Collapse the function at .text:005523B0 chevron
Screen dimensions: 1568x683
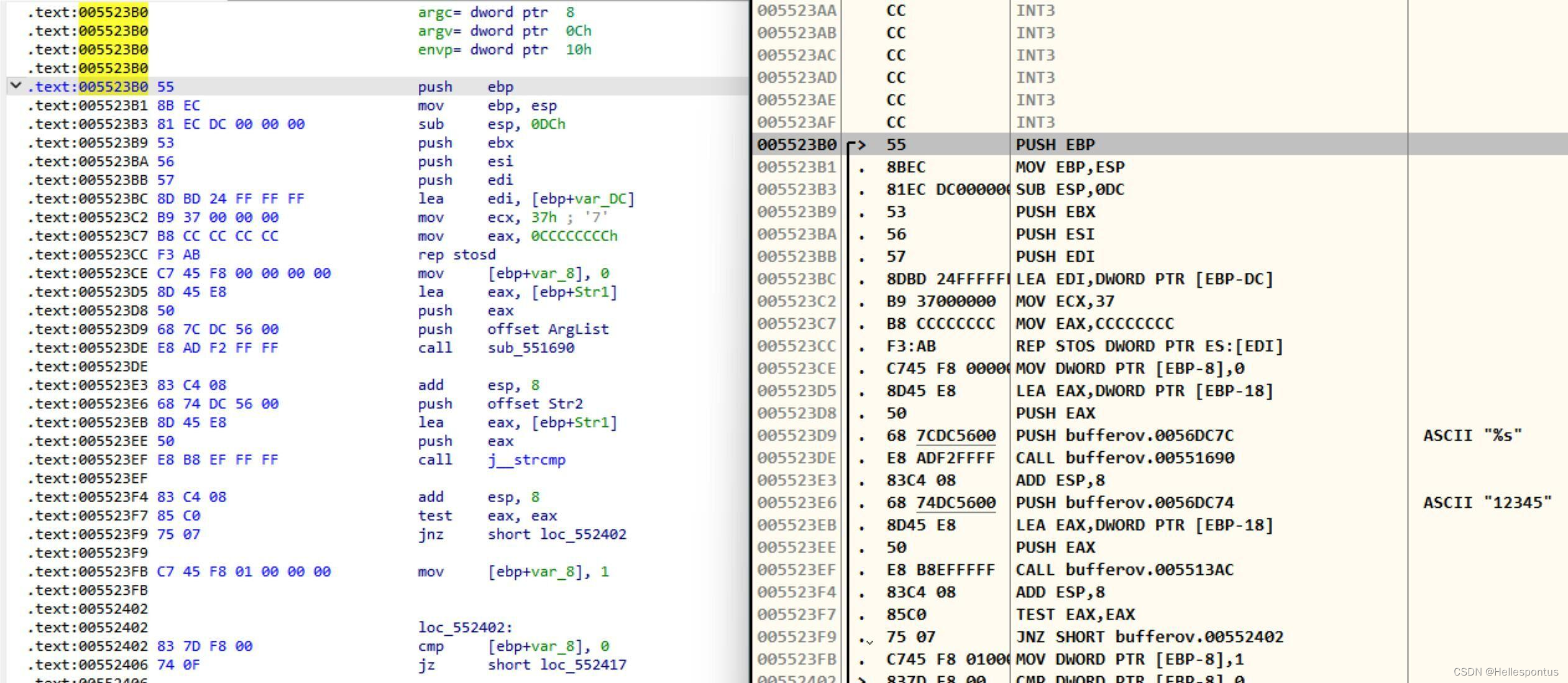(x=16, y=86)
